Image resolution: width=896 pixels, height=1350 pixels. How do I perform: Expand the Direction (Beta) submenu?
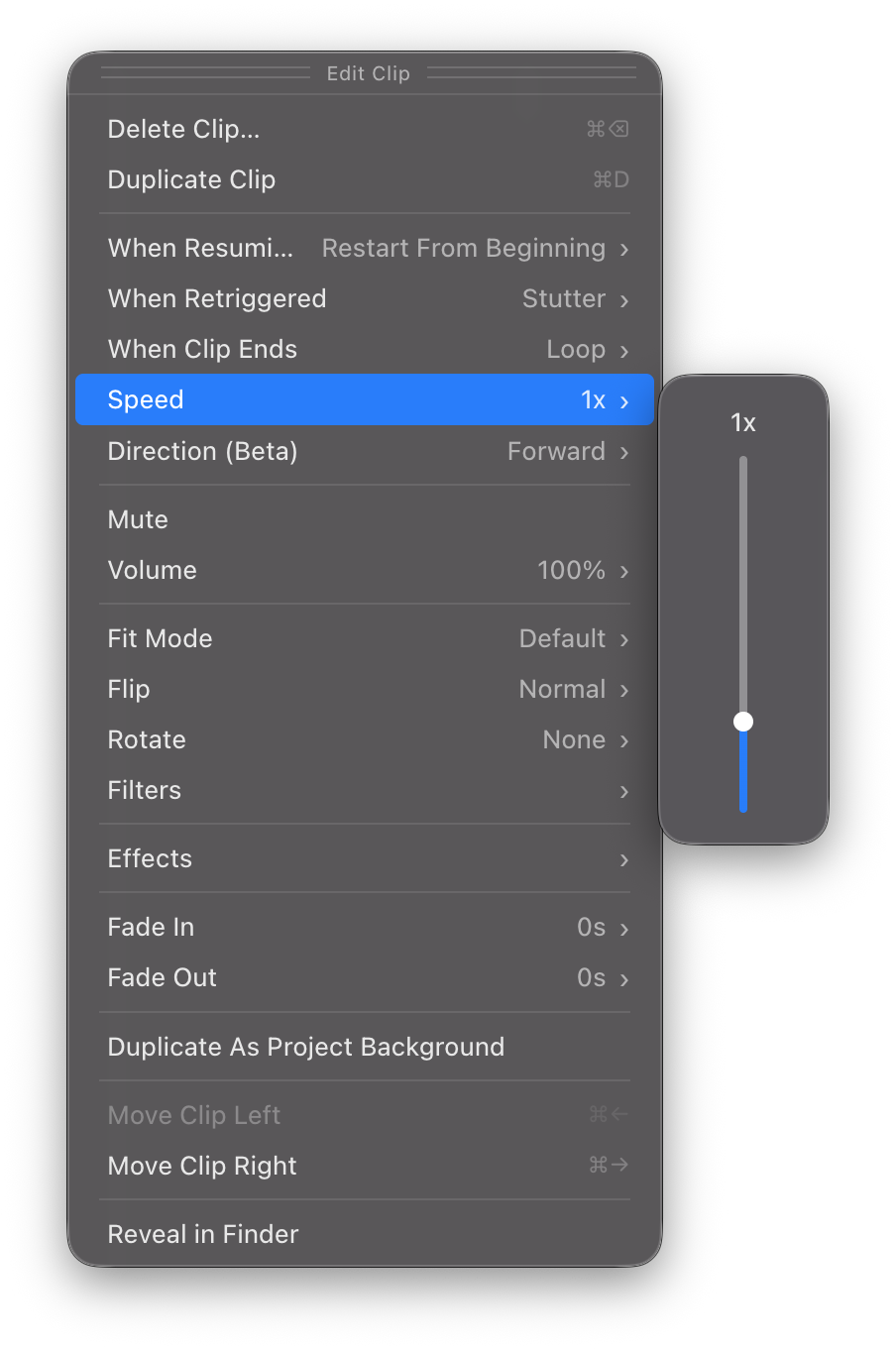367,451
